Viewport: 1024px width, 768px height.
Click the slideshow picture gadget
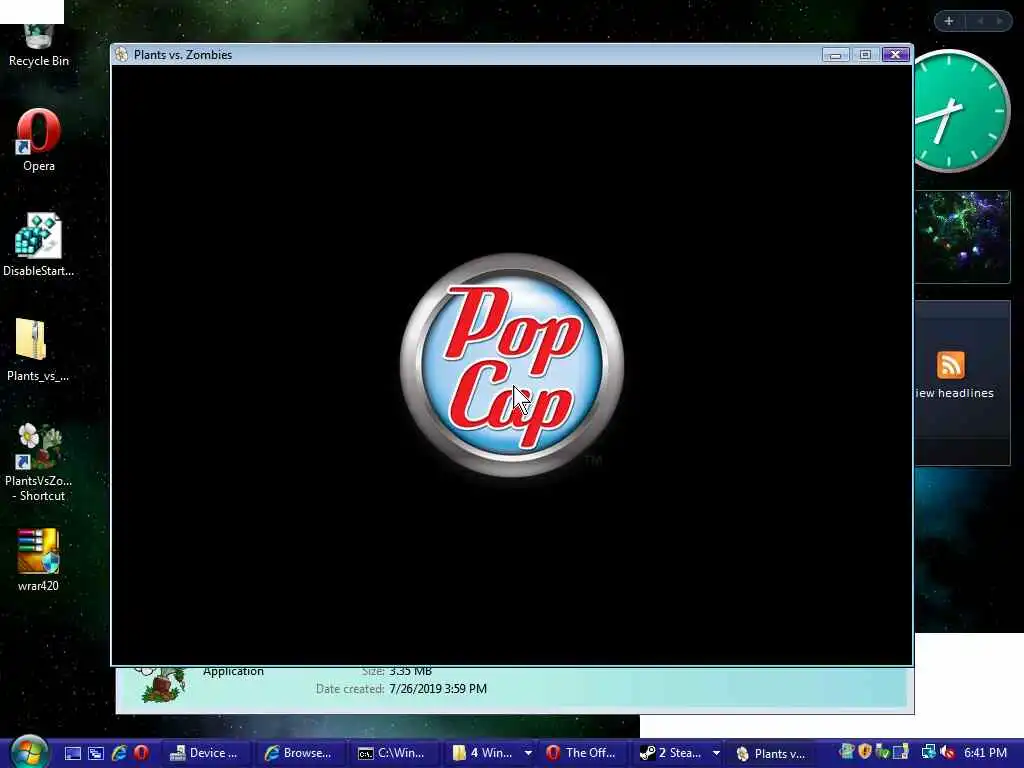tap(963, 237)
